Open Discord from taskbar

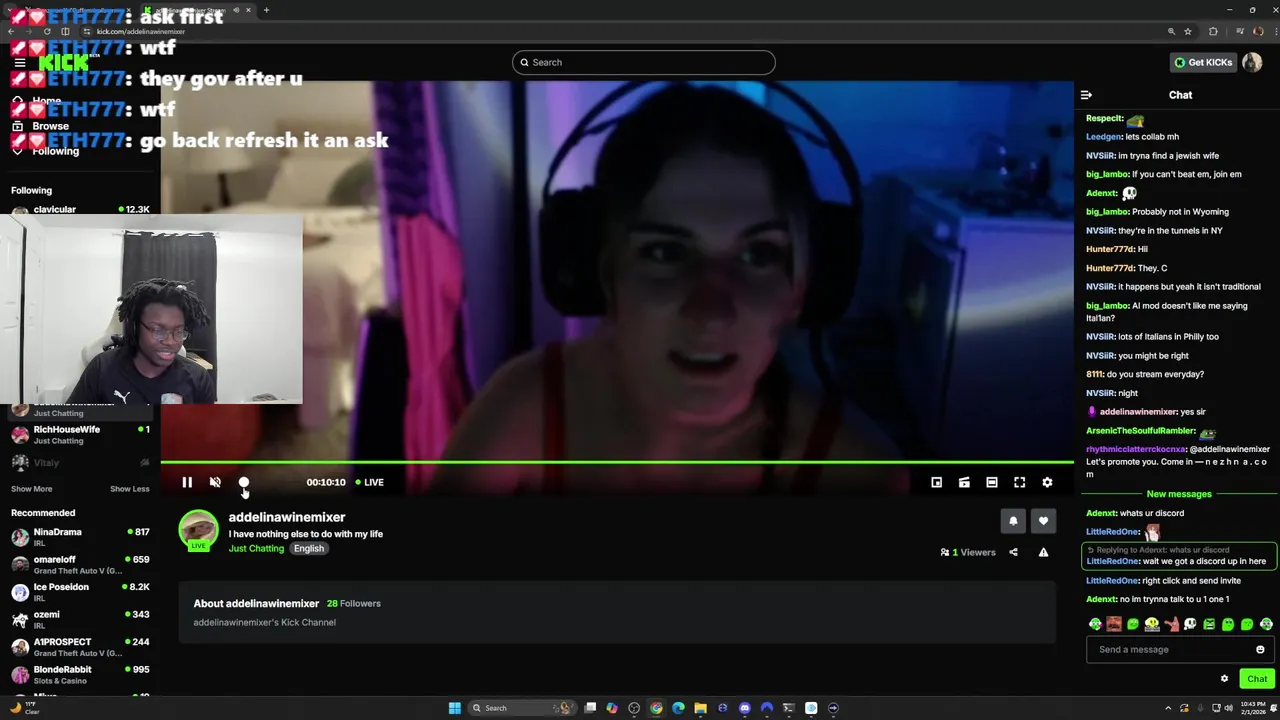(x=745, y=708)
